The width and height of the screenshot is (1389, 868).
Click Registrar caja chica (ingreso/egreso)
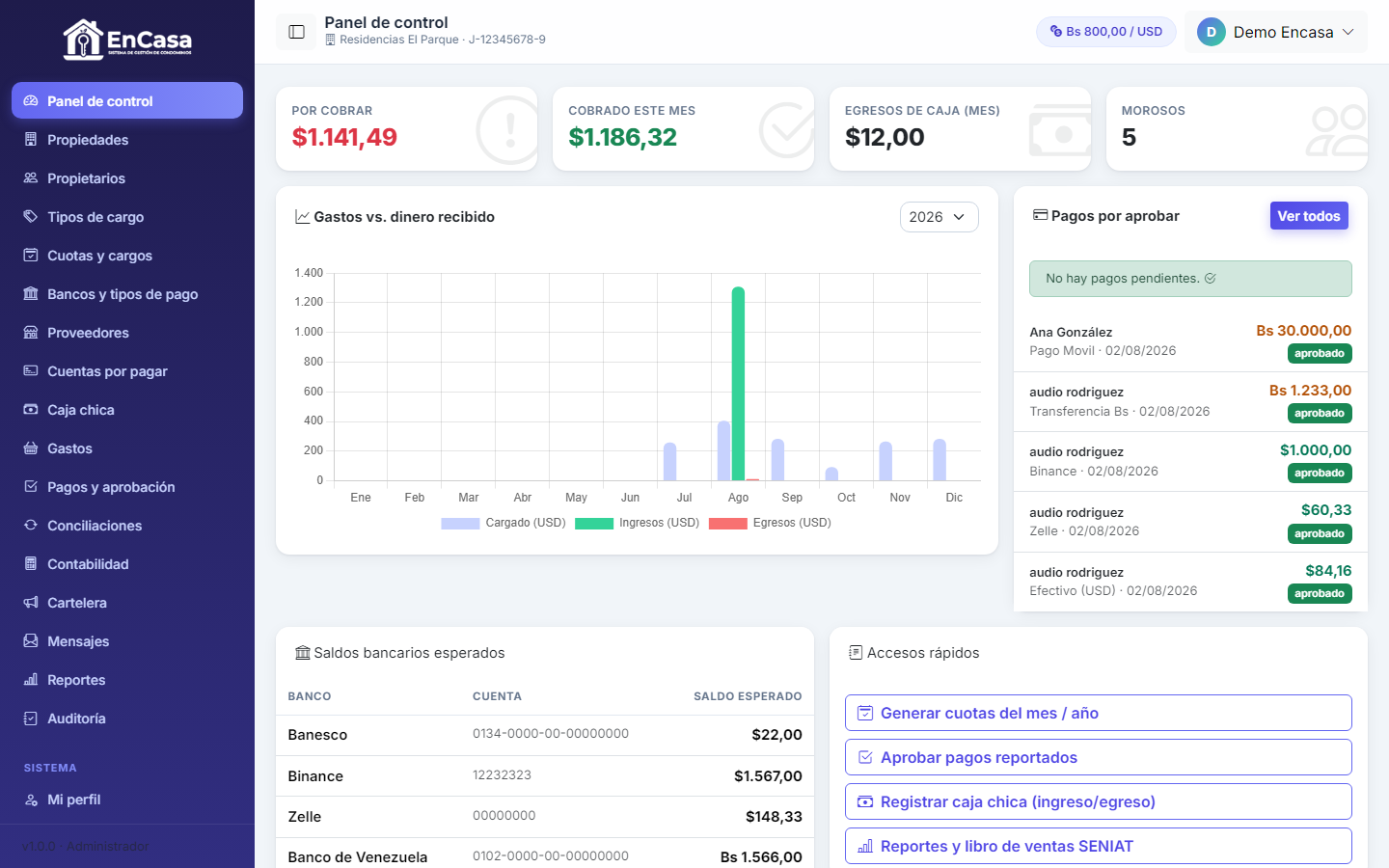coord(1099,801)
